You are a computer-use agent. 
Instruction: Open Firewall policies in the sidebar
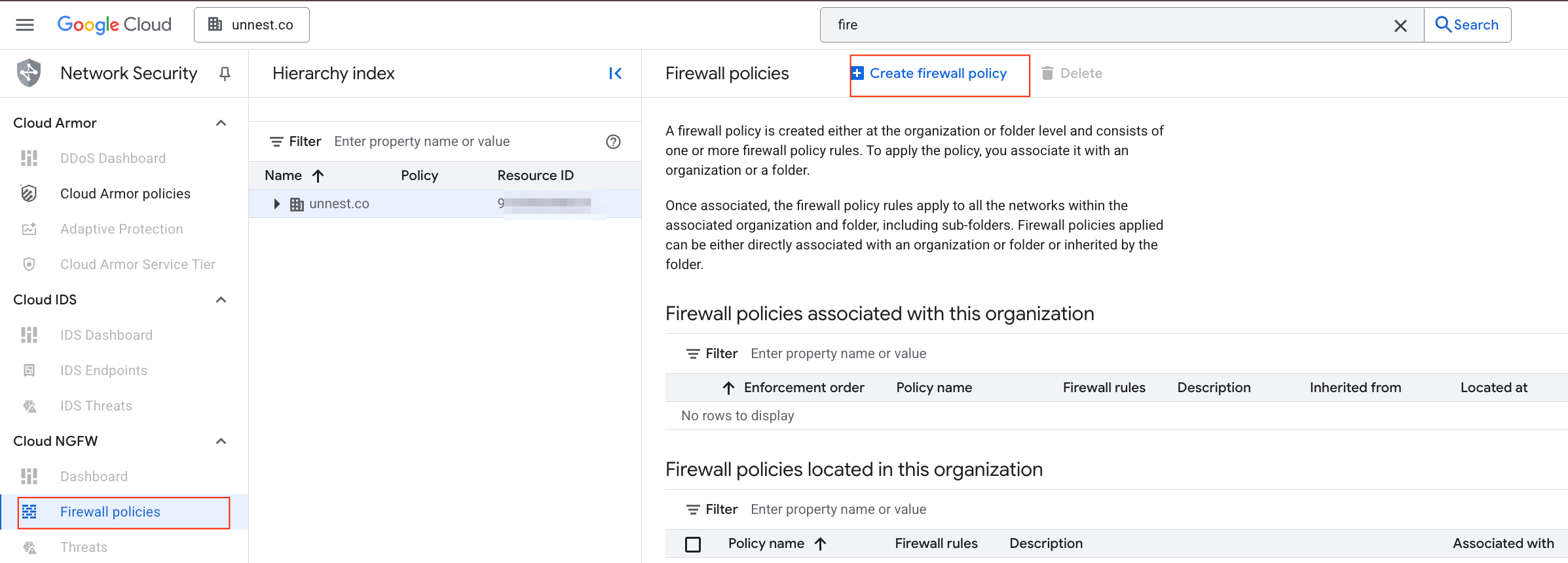tap(110, 512)
